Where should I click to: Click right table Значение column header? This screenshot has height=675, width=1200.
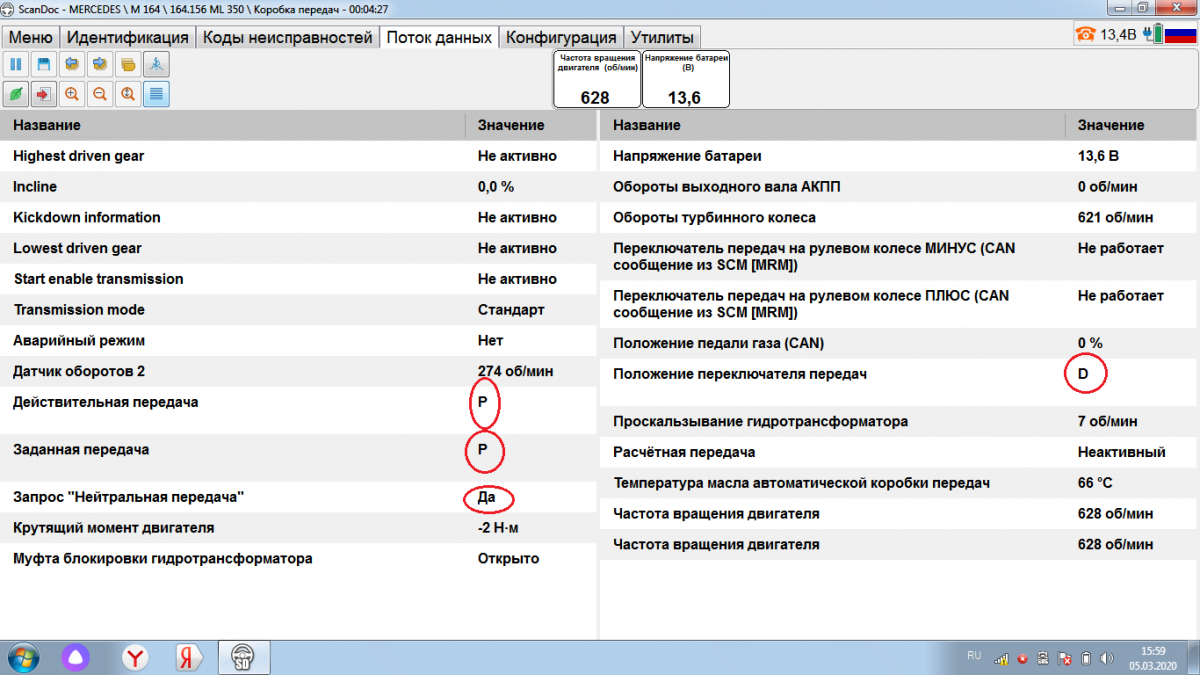(1132, 125)
